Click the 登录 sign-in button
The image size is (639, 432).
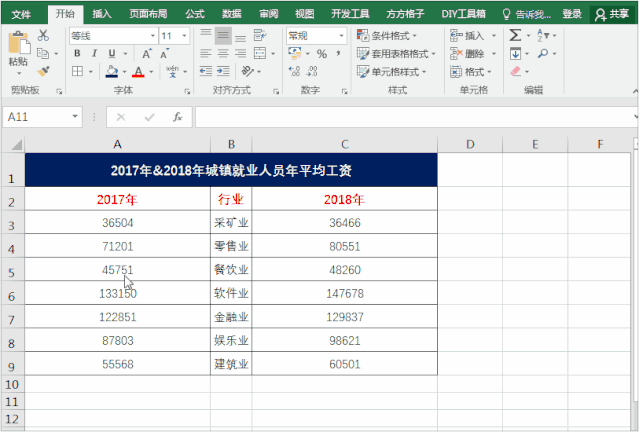click(x=572, y=14)
